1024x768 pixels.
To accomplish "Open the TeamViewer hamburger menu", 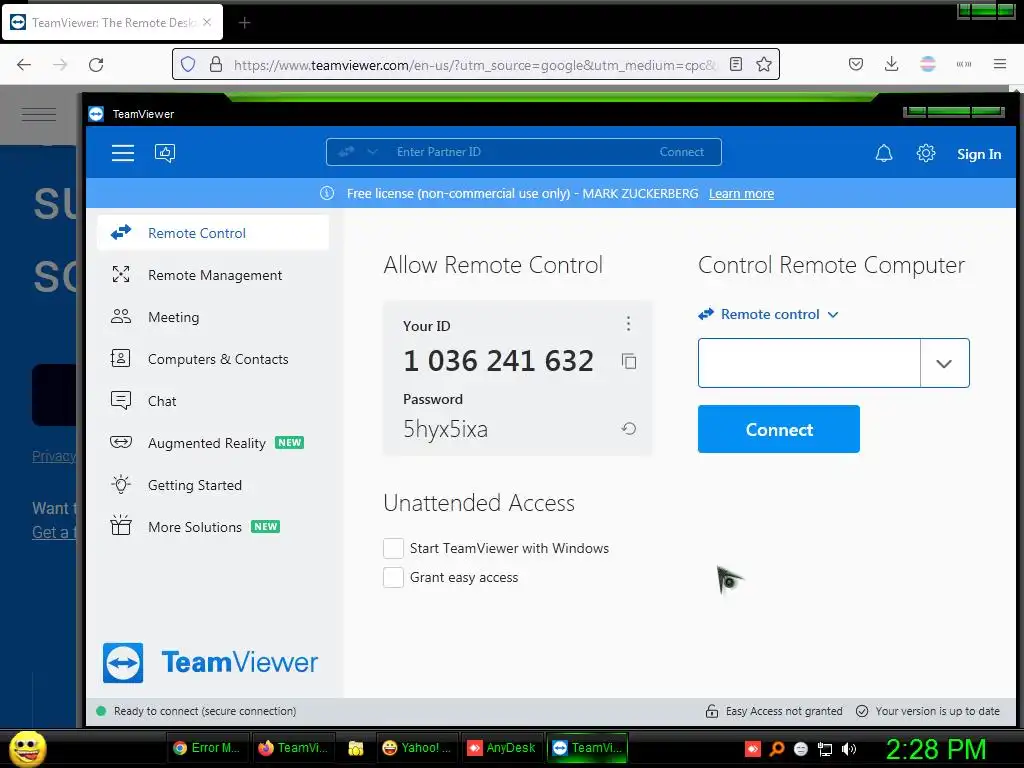I will tap(123, 153).
